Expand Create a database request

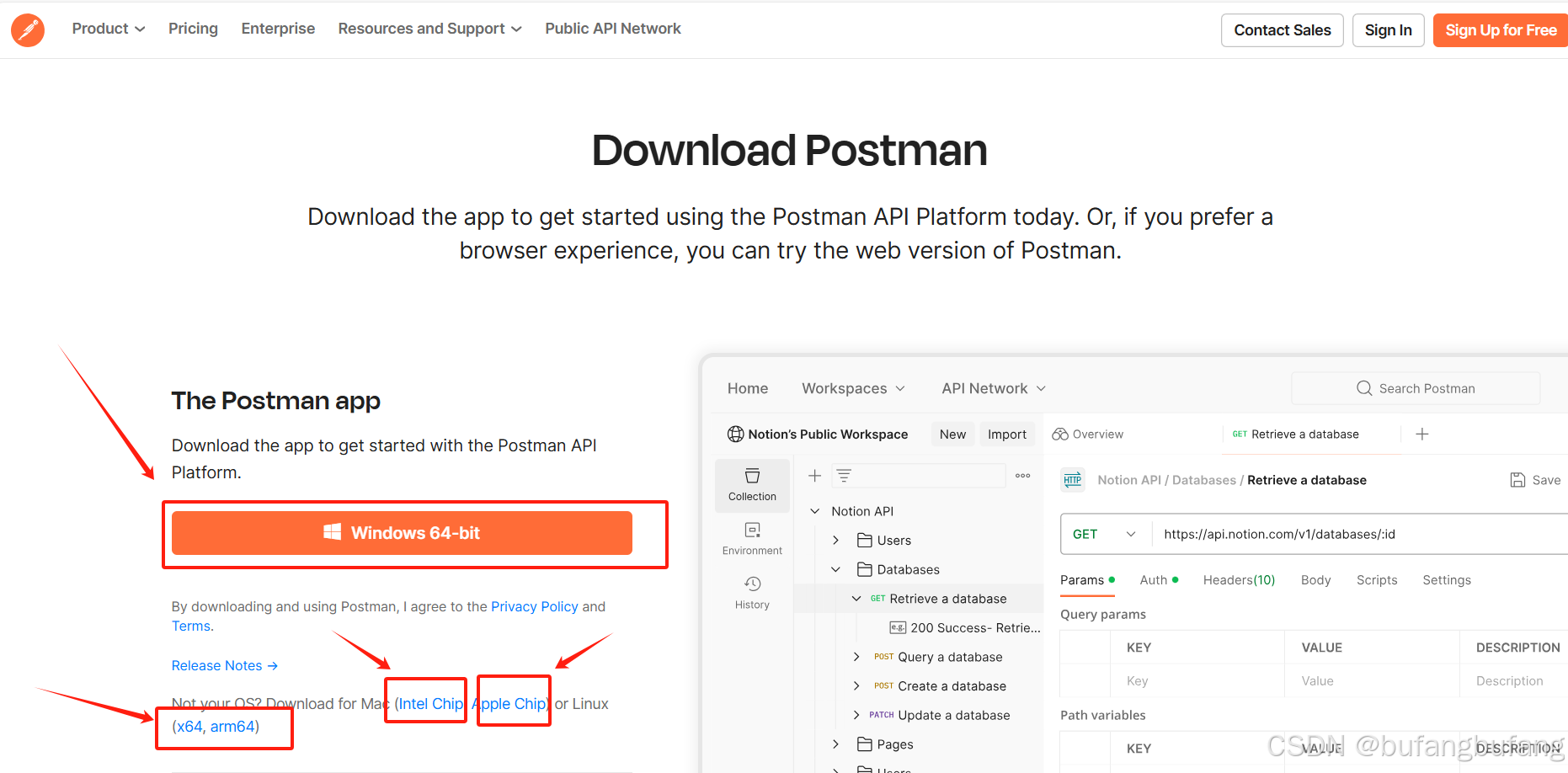[856, 685]
